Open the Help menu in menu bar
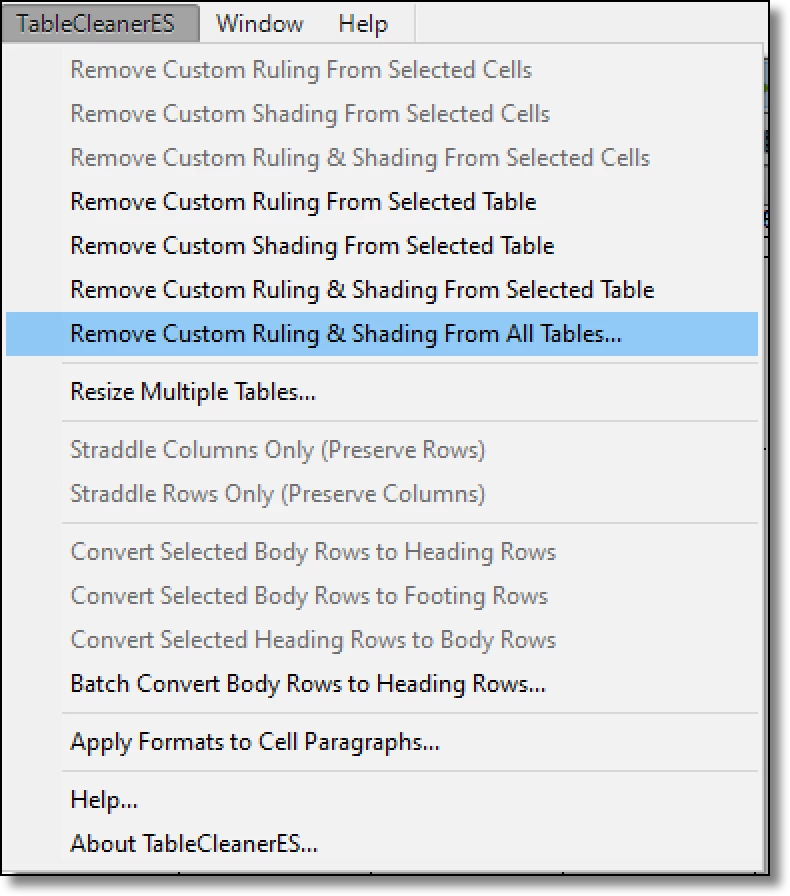Viewport: 790px width, 896px height. point(363,23)
